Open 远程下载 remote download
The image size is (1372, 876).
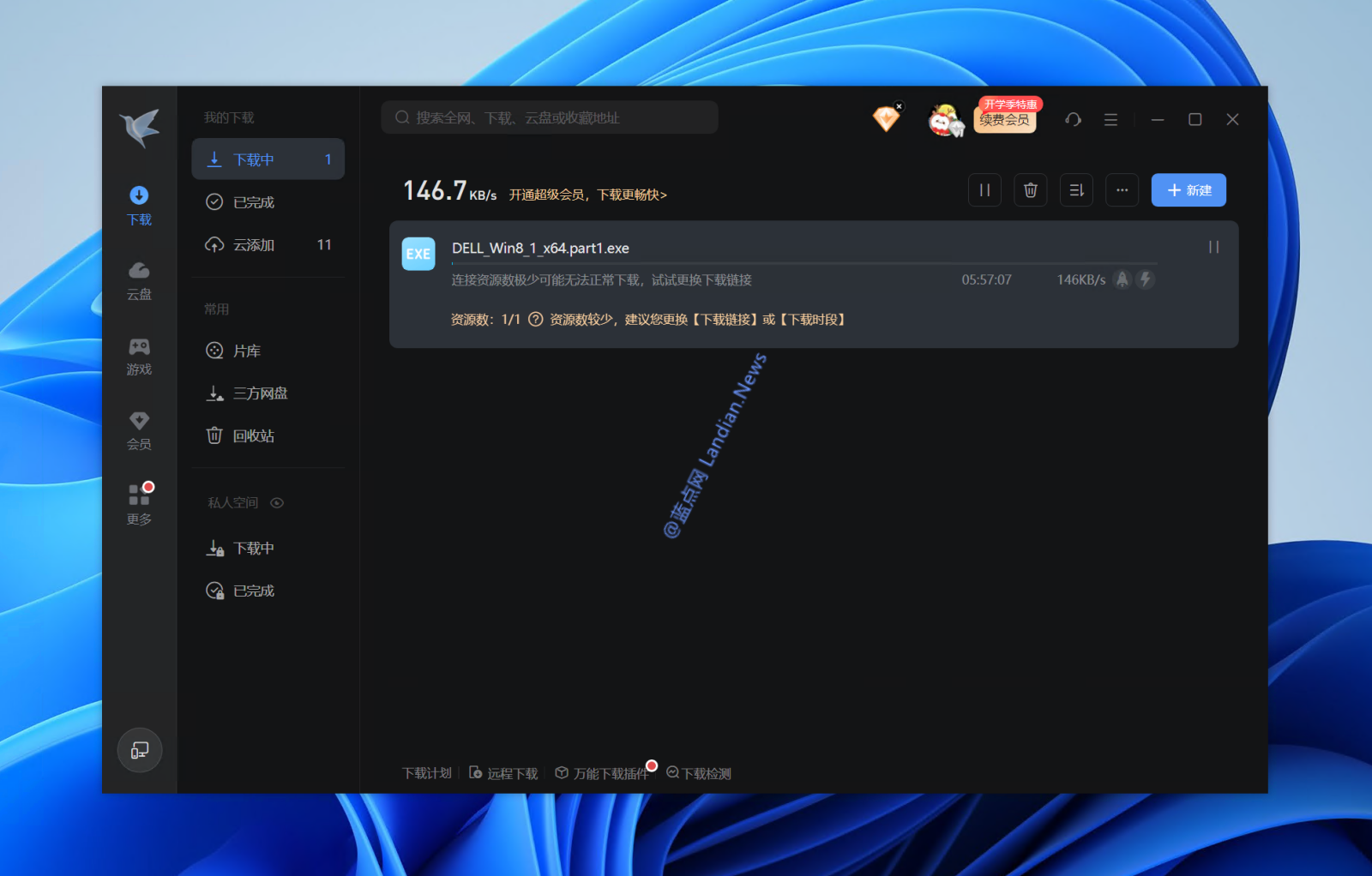(x=503, y=773)
